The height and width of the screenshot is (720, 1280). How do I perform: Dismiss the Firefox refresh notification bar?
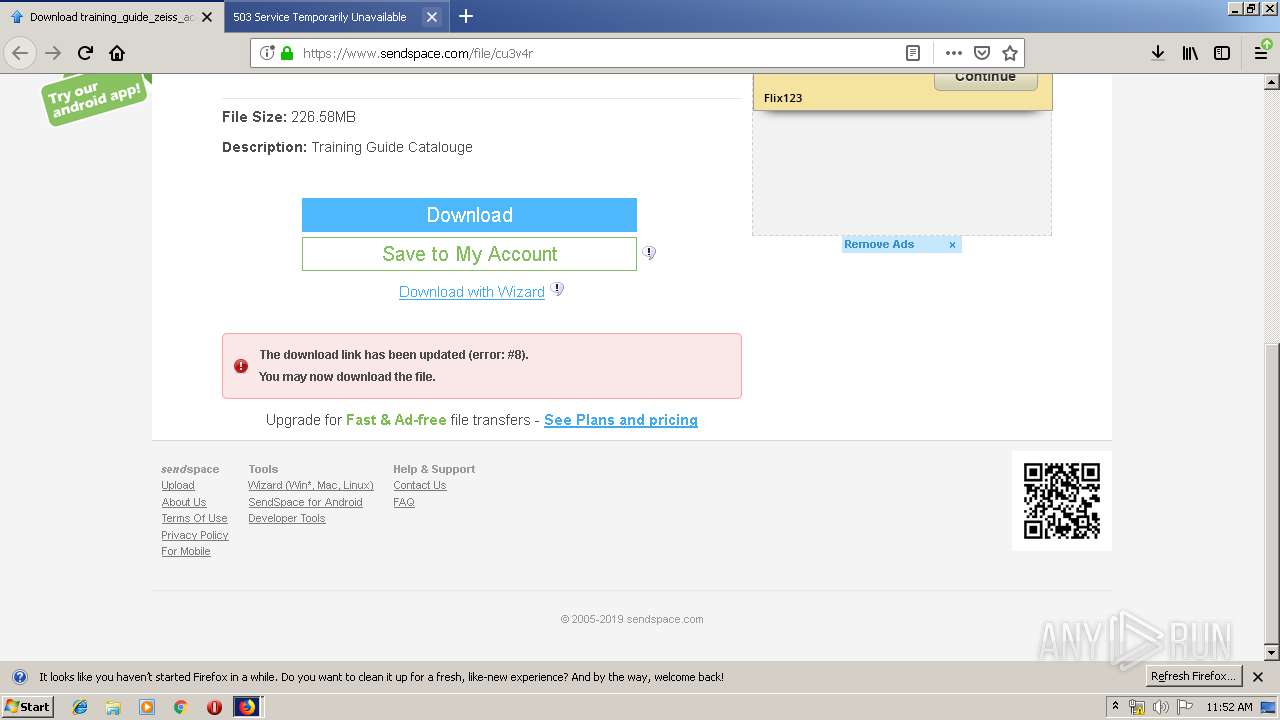pos(1258,677)
